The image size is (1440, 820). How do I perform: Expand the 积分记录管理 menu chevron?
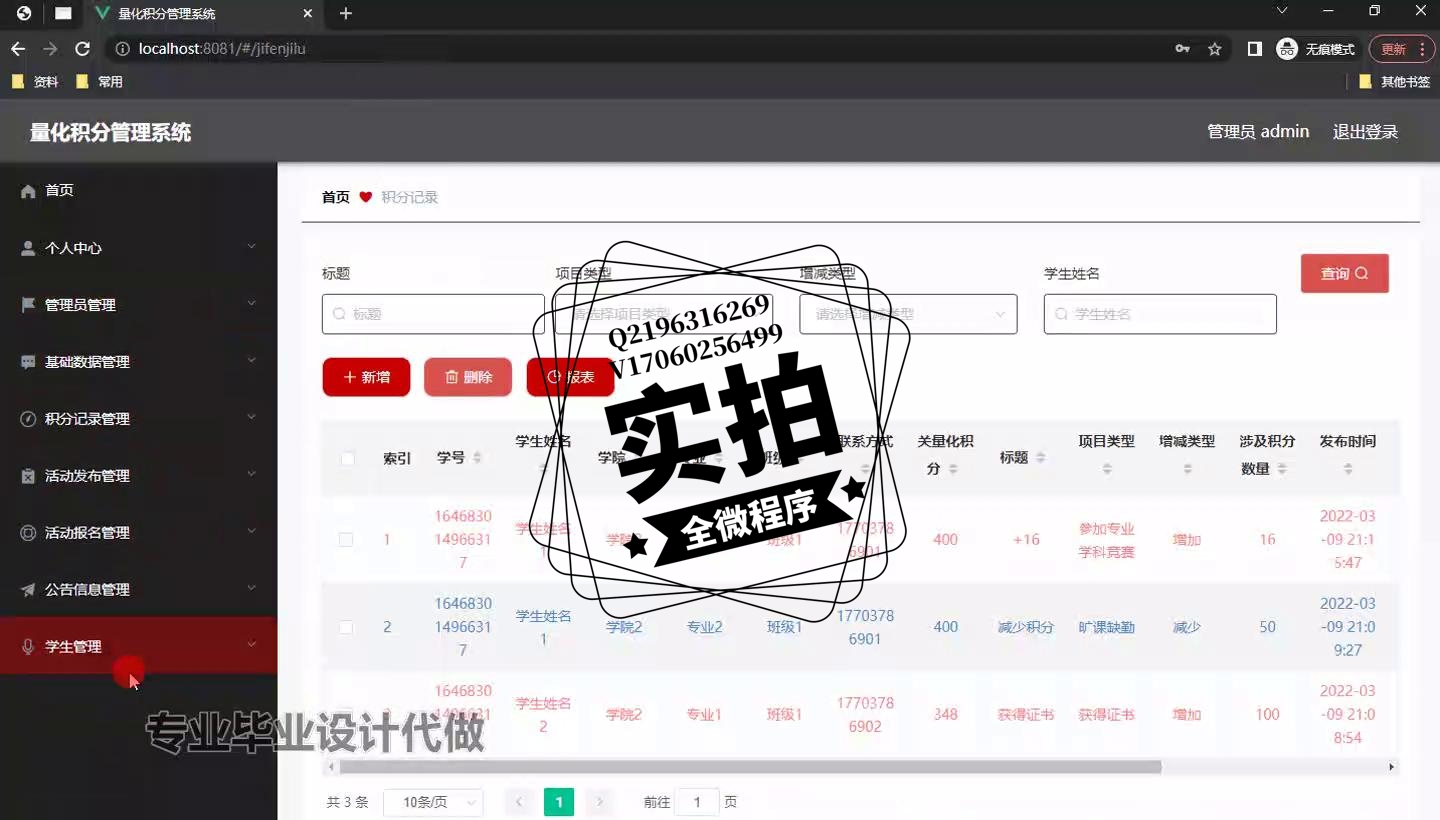(x=252, y=418)
